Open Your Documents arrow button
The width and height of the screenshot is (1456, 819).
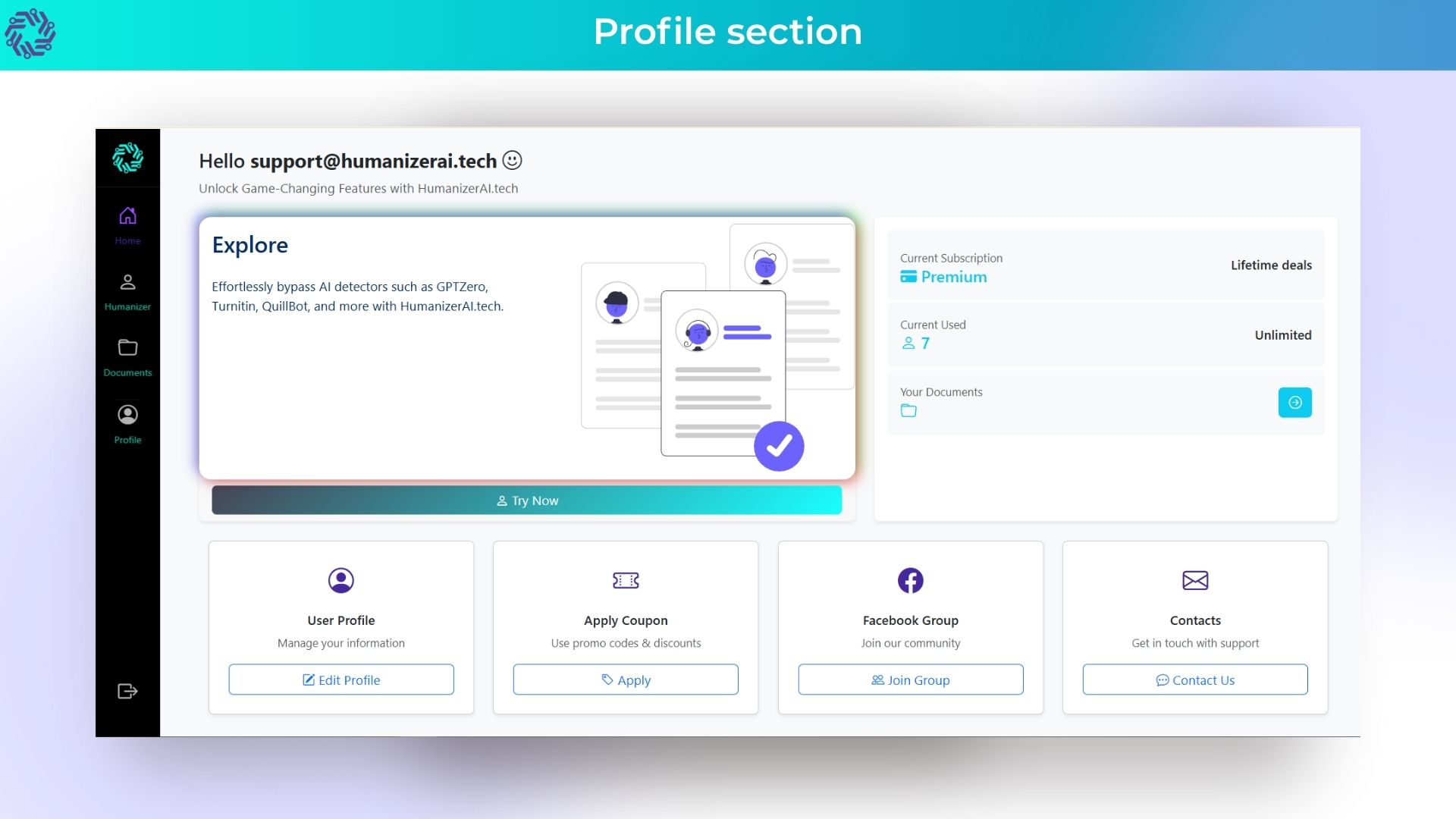(1294, 403)
